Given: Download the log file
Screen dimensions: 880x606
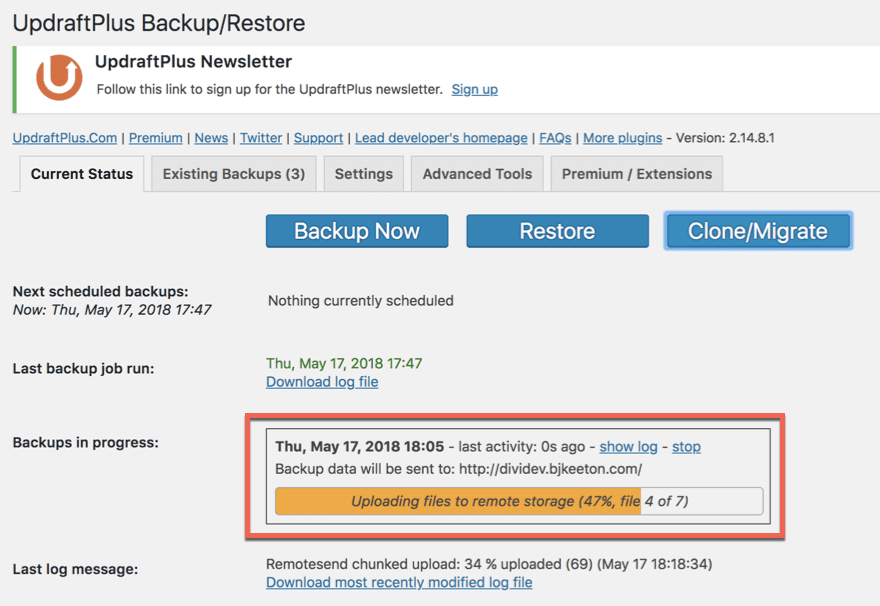Looking at the screenshot, I should point(322,382).
